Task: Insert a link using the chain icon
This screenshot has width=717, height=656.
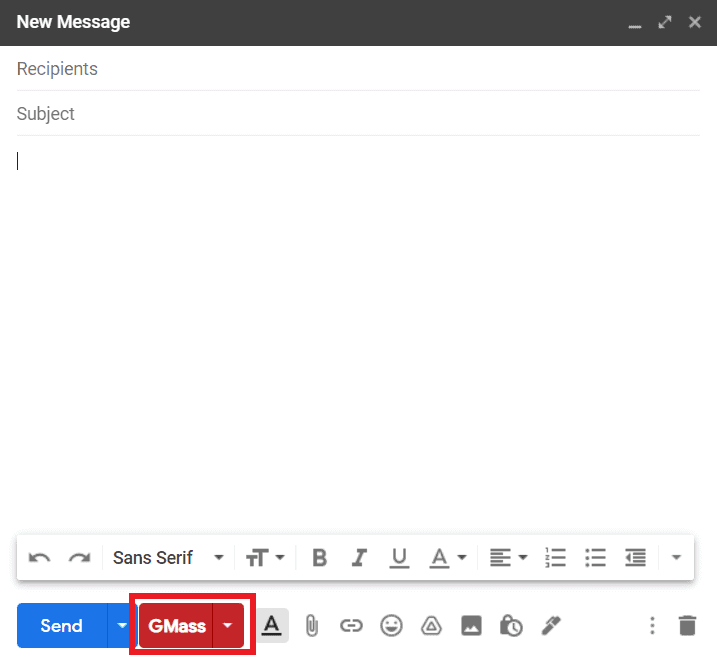Action: (350, 626)
